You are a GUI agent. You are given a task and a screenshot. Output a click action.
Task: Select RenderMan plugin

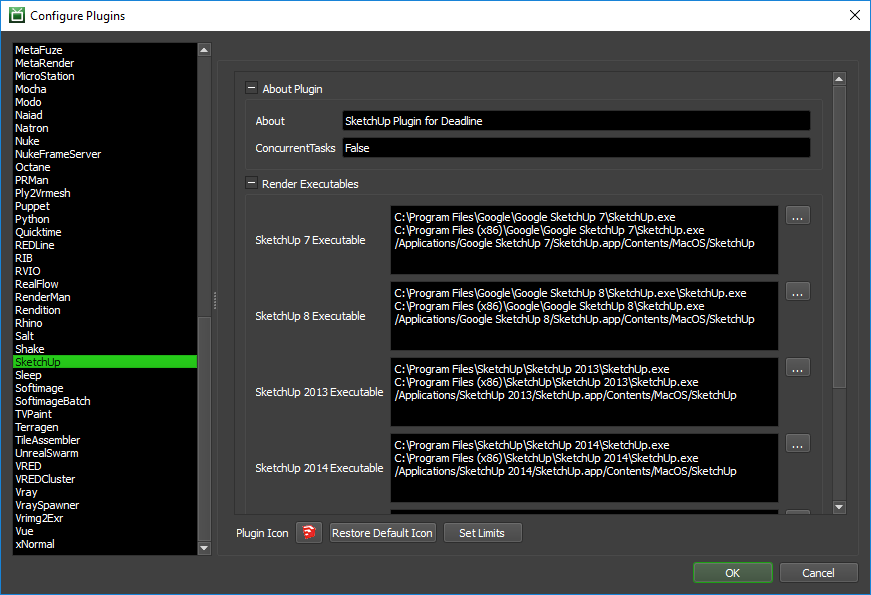[105, 297]
